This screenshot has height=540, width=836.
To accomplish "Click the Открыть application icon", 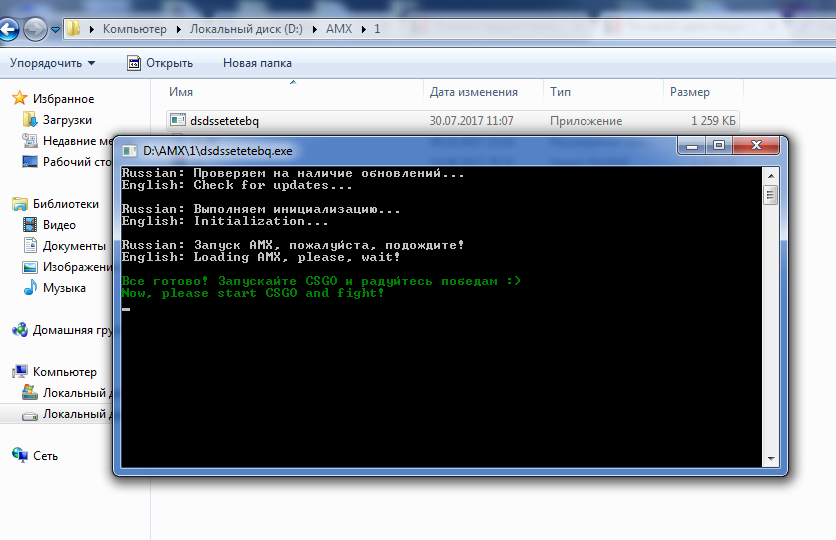I will coord(134,63).
